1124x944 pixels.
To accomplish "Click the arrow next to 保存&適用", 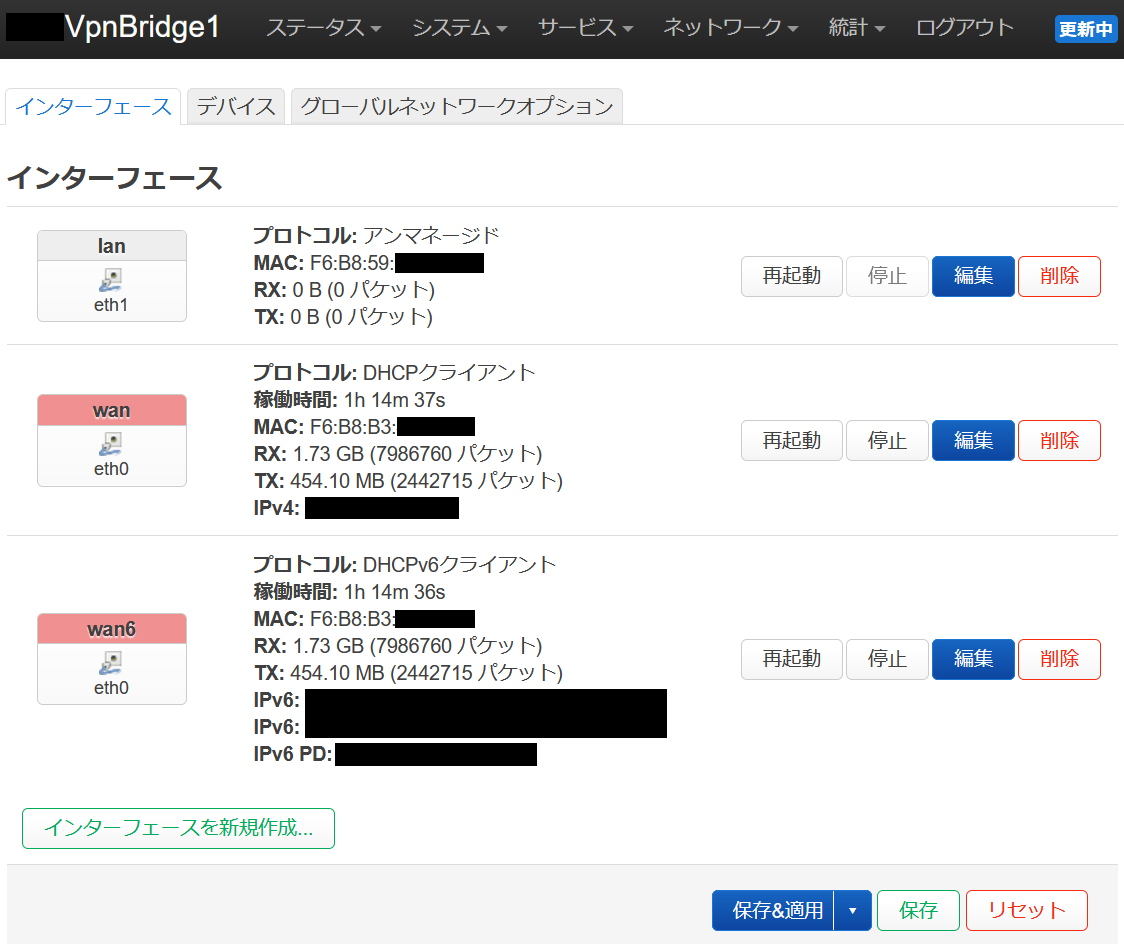I will pyautogui.click(x=853, y=911).
